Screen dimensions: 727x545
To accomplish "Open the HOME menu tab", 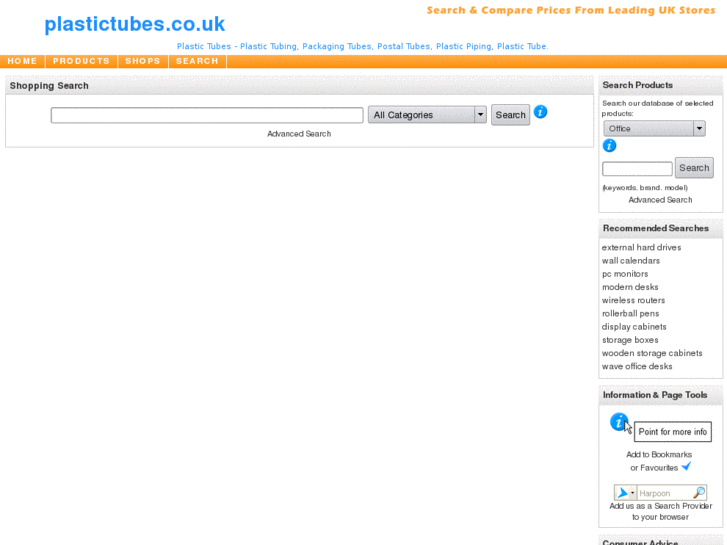I will coord(22,61).
